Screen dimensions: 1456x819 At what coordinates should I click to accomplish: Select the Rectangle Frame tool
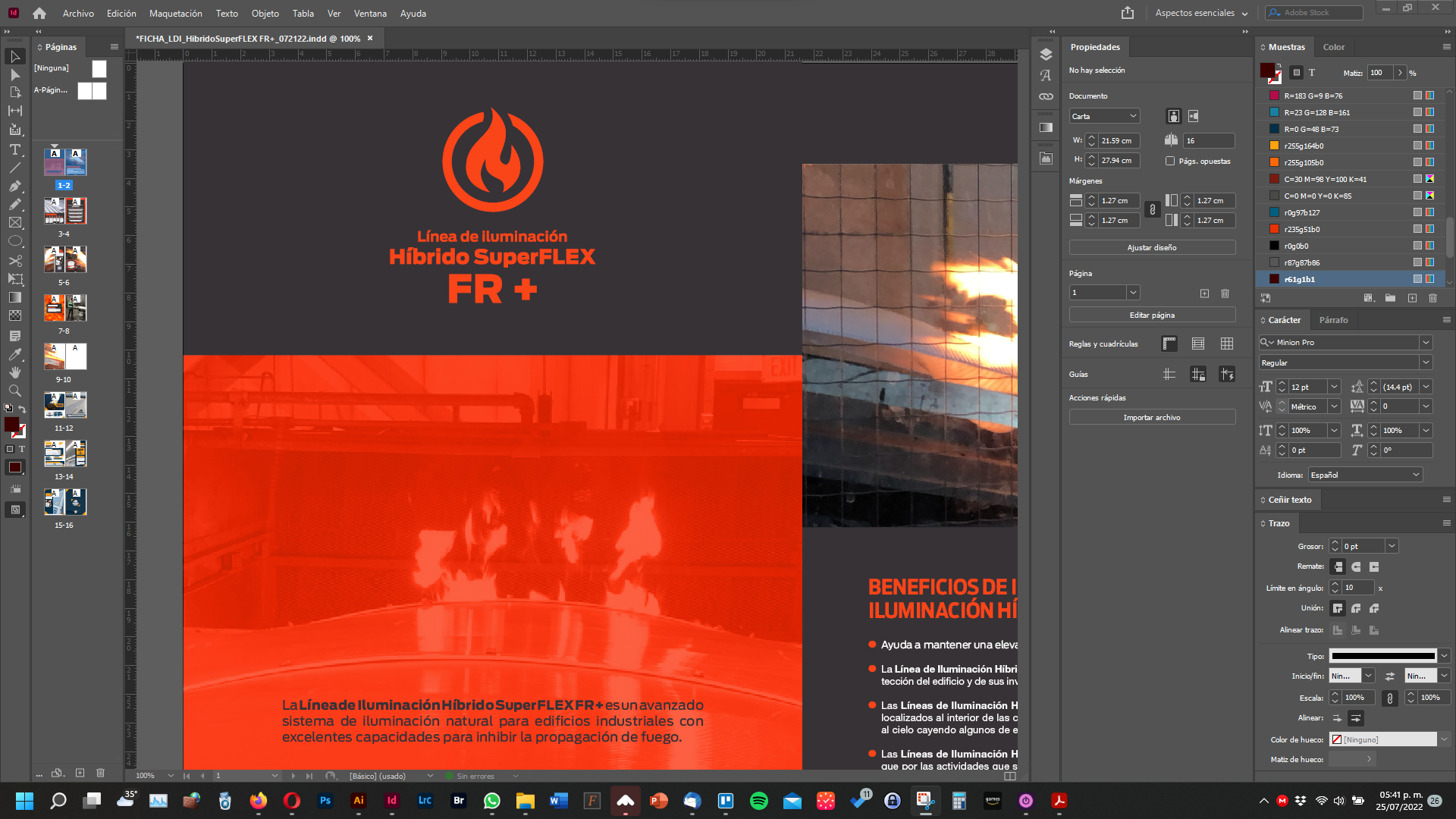[14, 223]
